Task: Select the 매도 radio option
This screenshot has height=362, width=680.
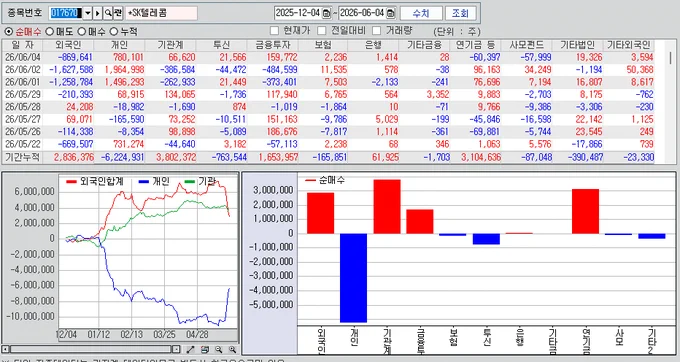Action: click(49, 32)
